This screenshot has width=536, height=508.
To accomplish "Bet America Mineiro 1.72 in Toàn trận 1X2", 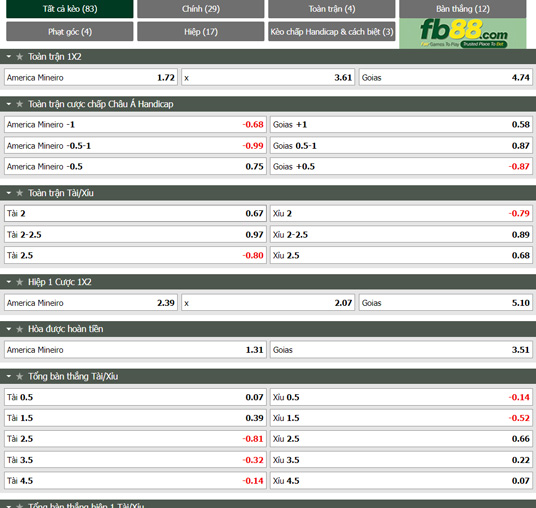I will coord(91,78).
